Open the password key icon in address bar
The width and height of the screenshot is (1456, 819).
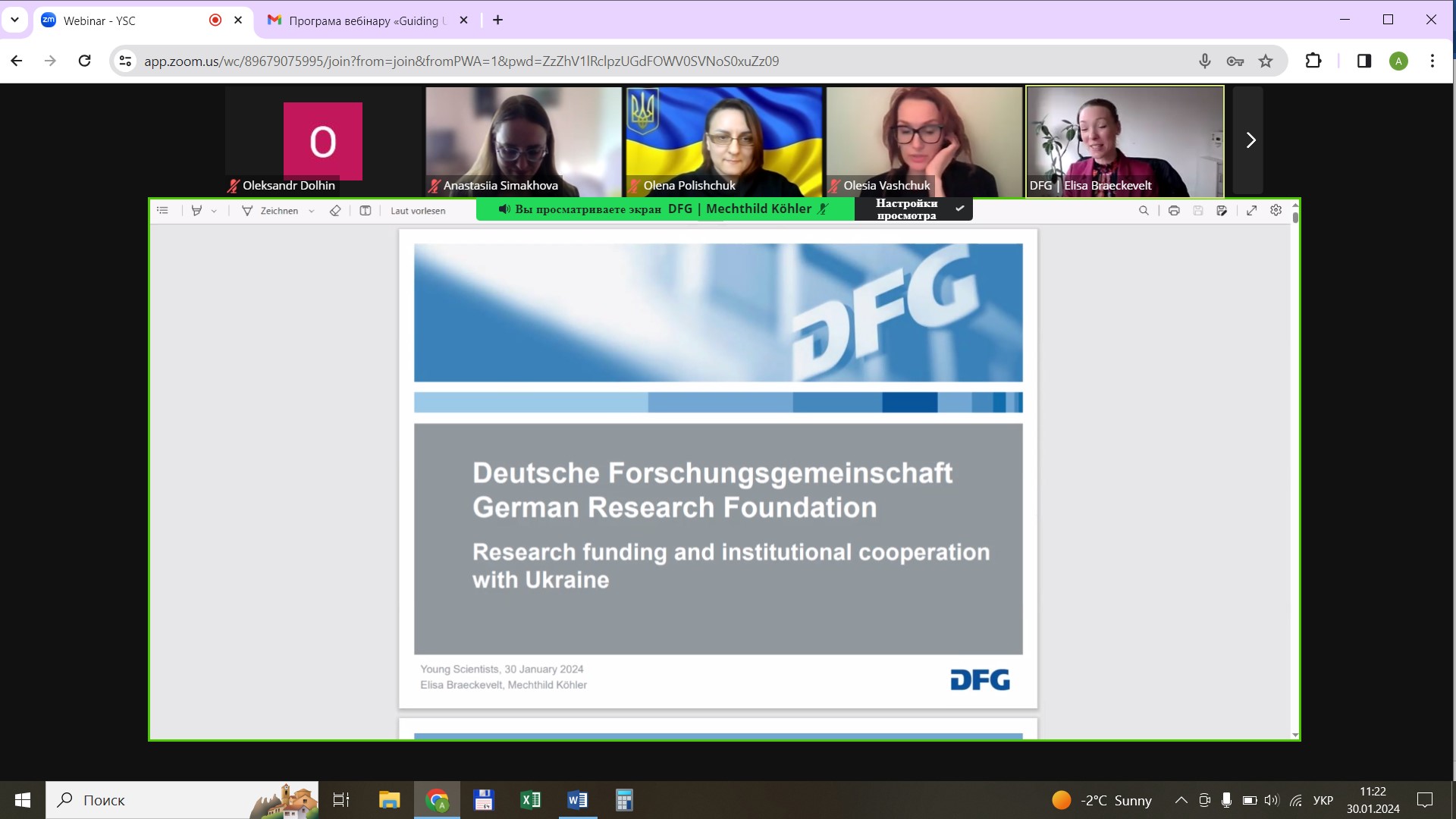coord(1235,61)
